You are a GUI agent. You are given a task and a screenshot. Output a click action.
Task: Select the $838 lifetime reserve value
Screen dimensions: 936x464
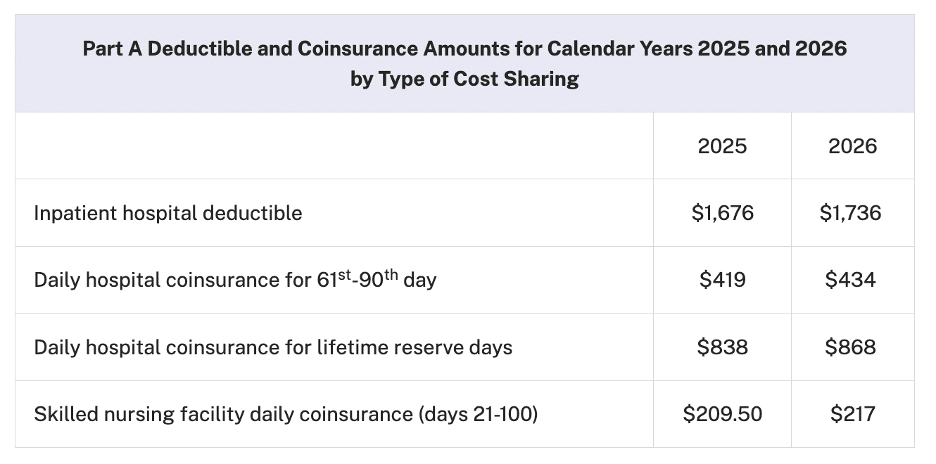(x=722, y=347)
